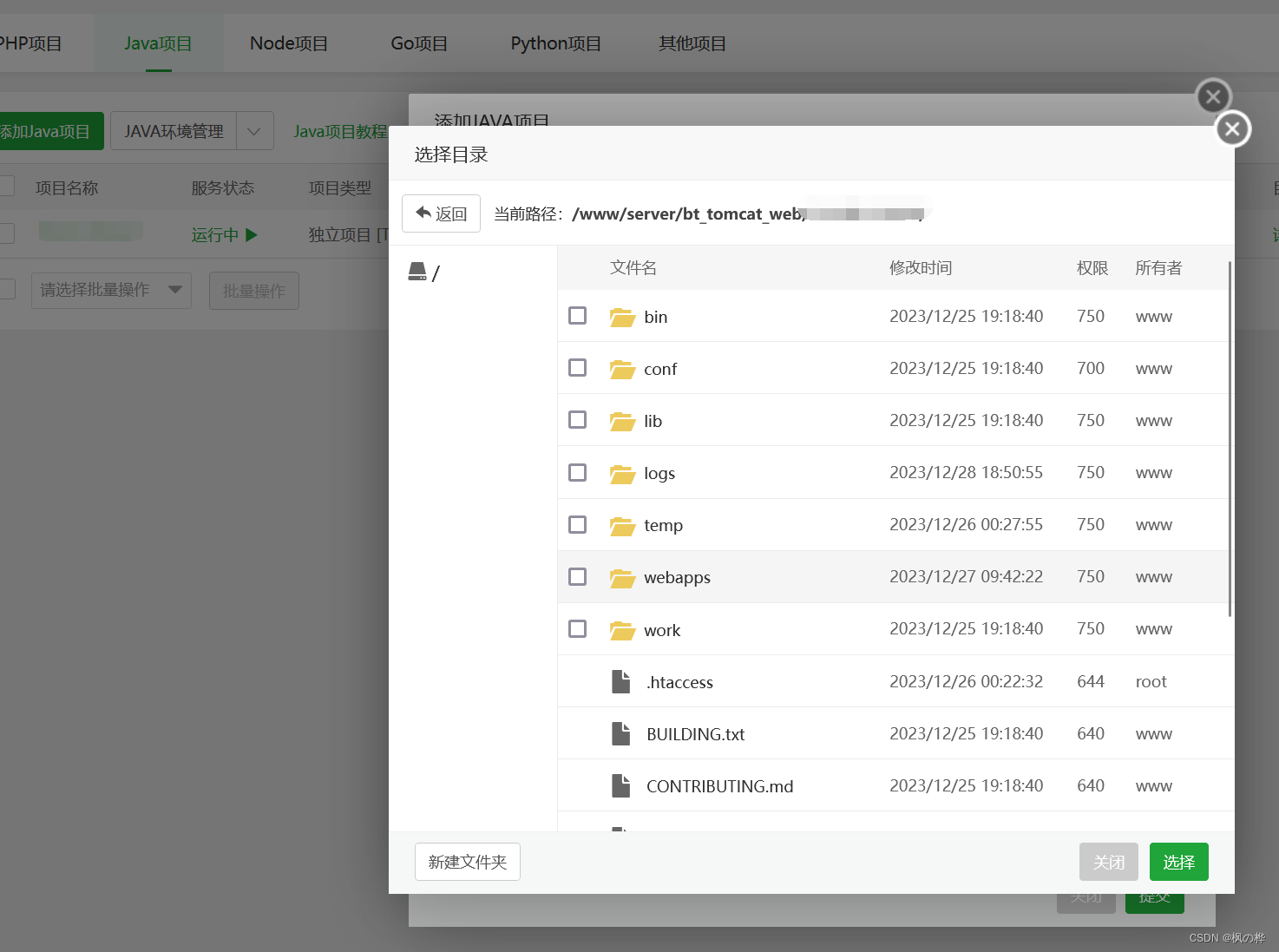Open the Java项目教程 link
1279x952 pixels.
340,131
